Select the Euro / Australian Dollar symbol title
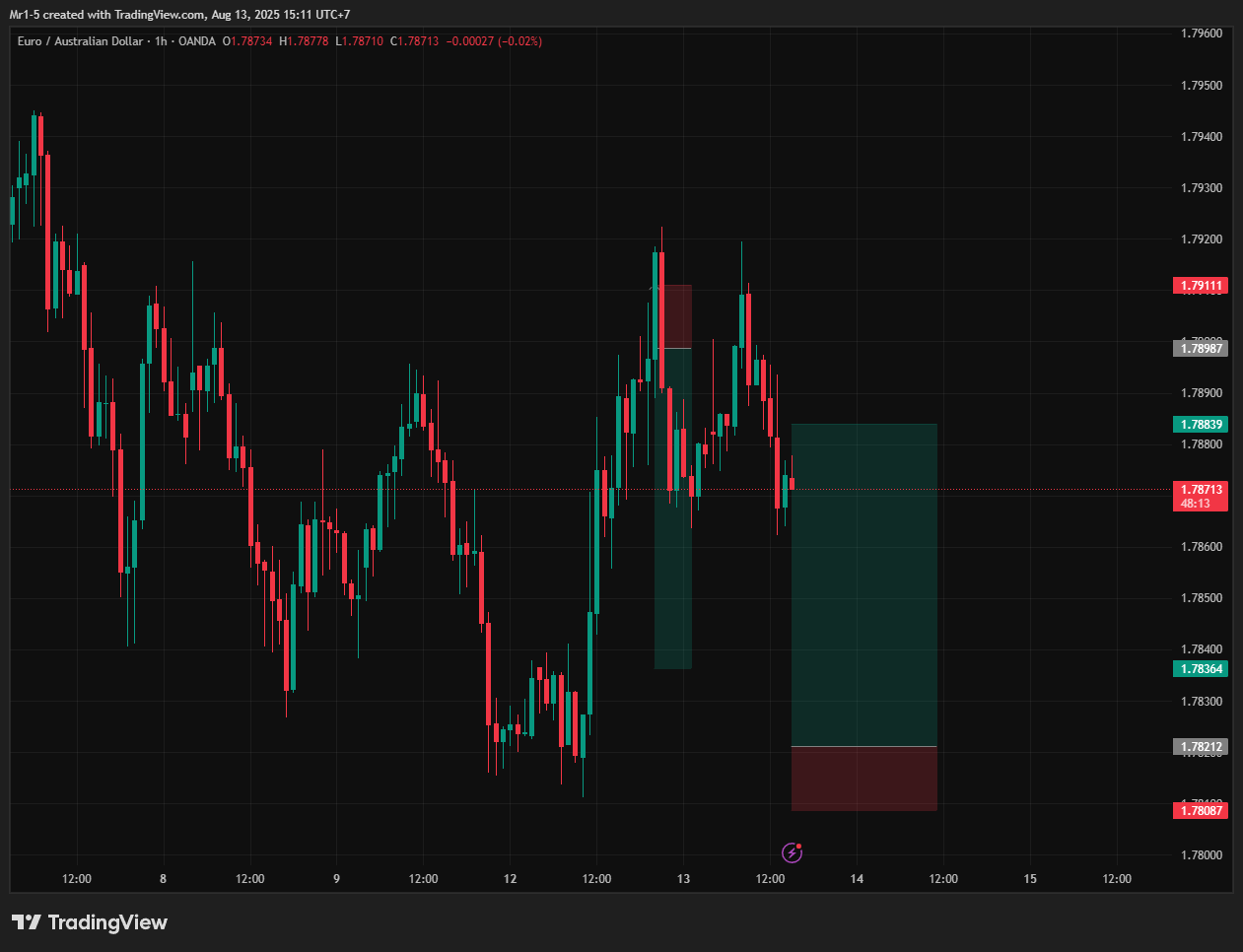This screenshot has height=952, width=1243. (x=80, y=41)
